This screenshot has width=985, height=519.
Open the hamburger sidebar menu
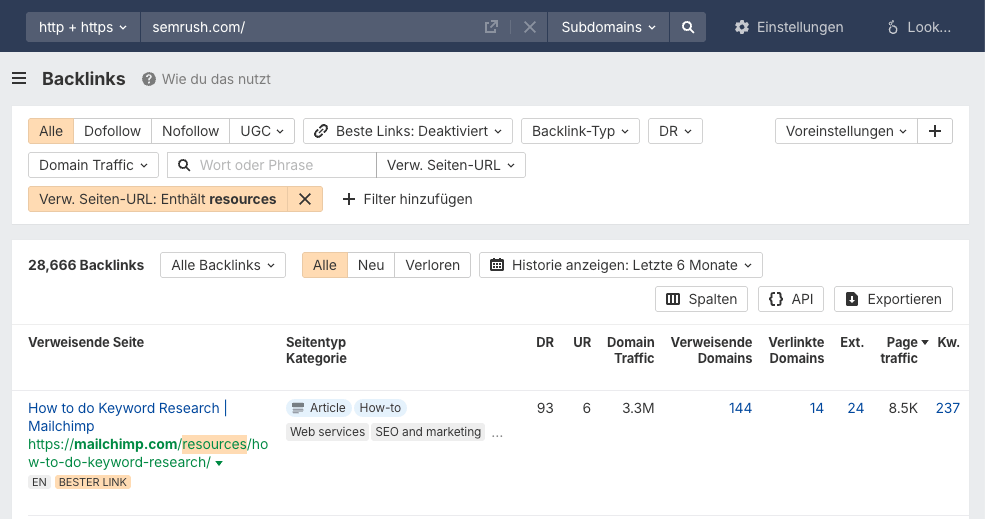click(x=19, y=79)
